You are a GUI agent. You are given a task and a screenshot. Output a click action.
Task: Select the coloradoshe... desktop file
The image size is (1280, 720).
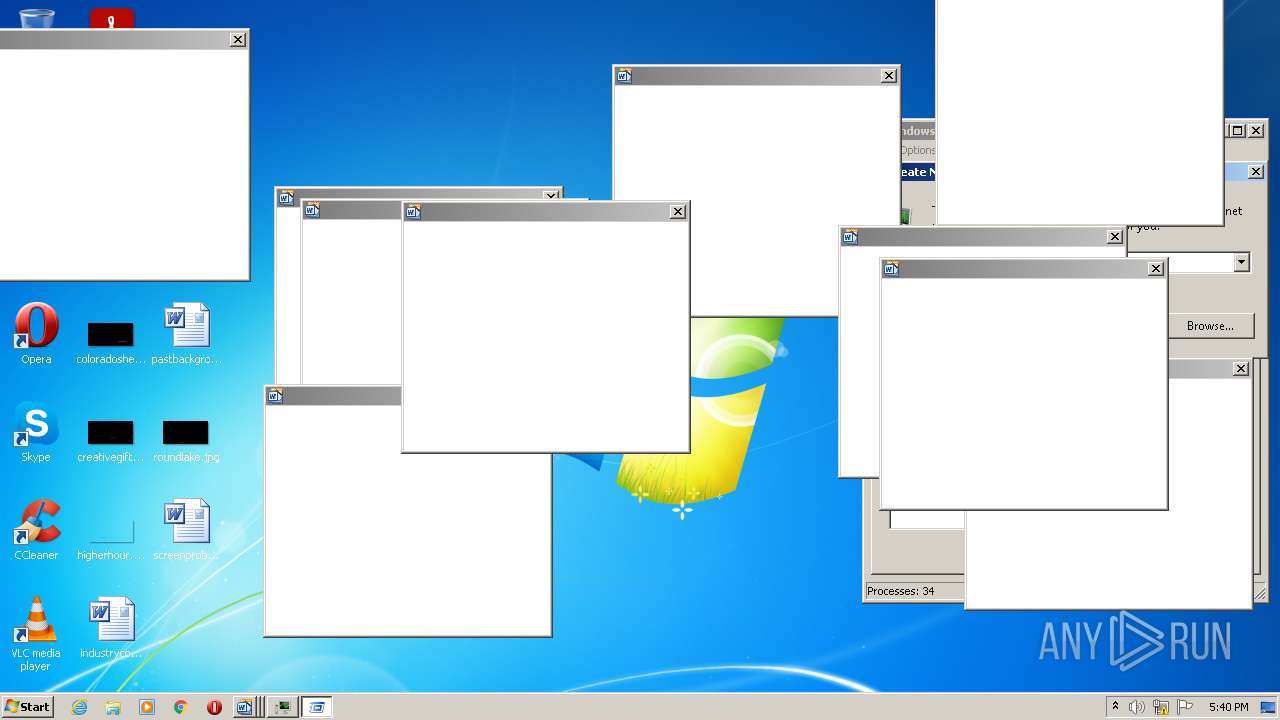point(111,341)
